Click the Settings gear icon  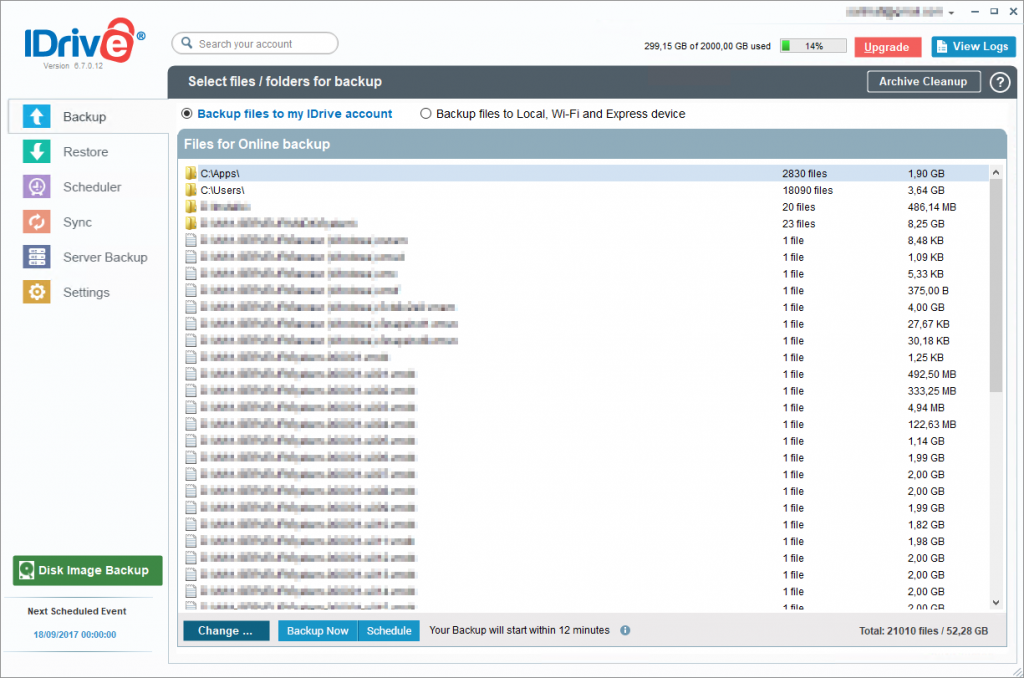pos(37,292)
